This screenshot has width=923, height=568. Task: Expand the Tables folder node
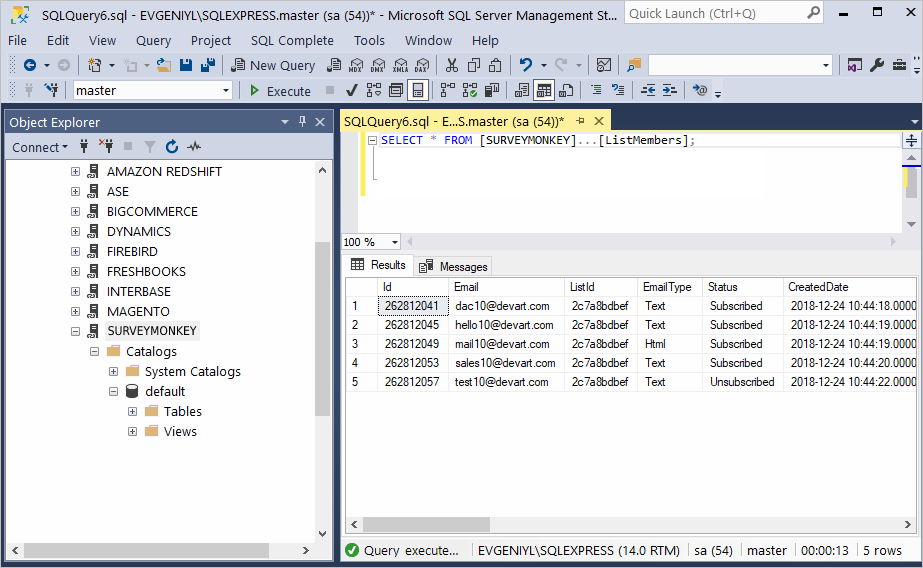point(133,411)
